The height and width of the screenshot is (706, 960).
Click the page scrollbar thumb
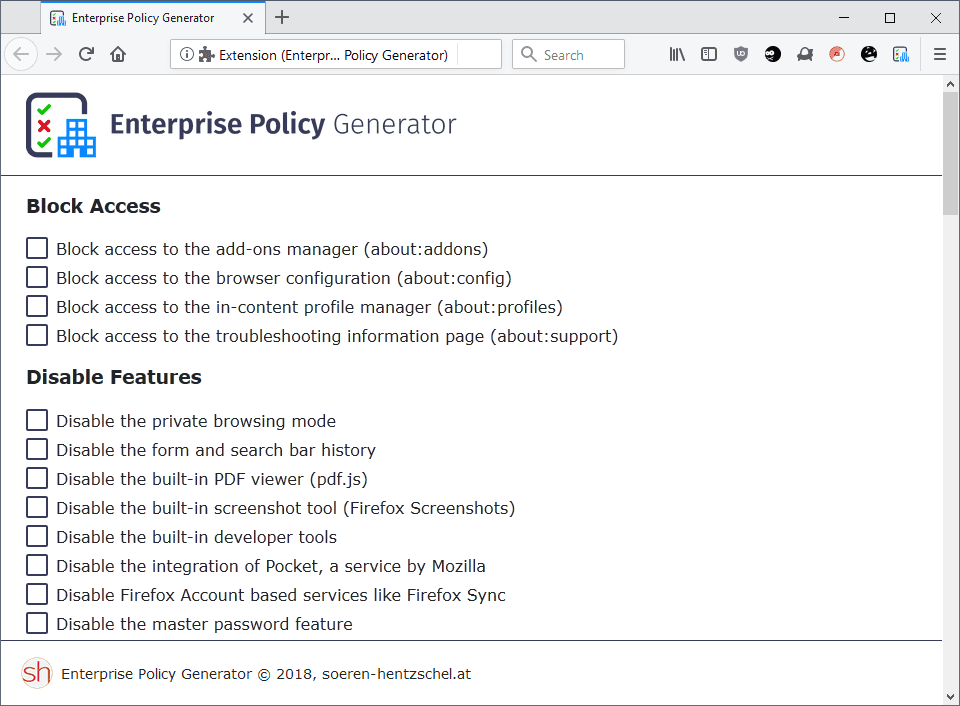(x=950, y=150)
